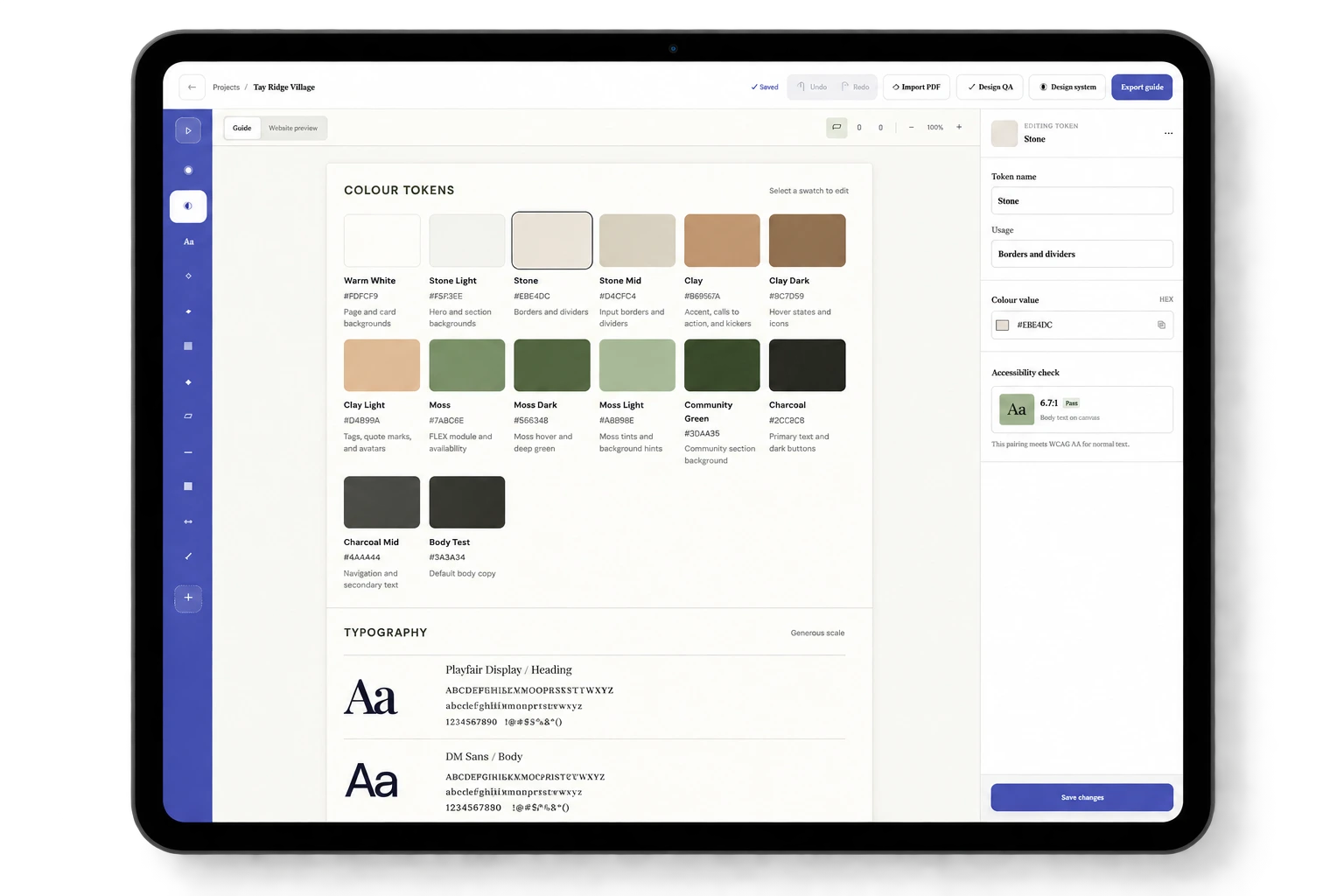Open Design QA
This screenshot has height=896, width=1344.
[990, 87]
